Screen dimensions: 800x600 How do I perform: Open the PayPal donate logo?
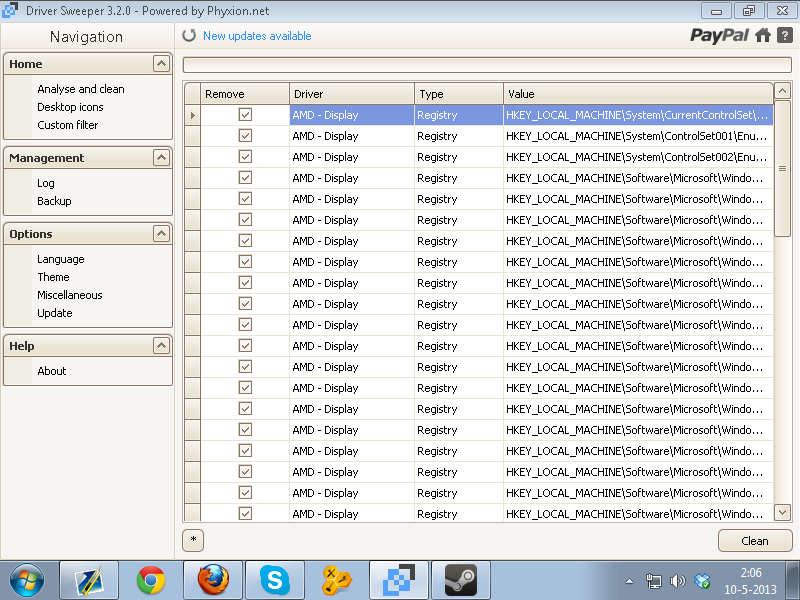point(719,35)
